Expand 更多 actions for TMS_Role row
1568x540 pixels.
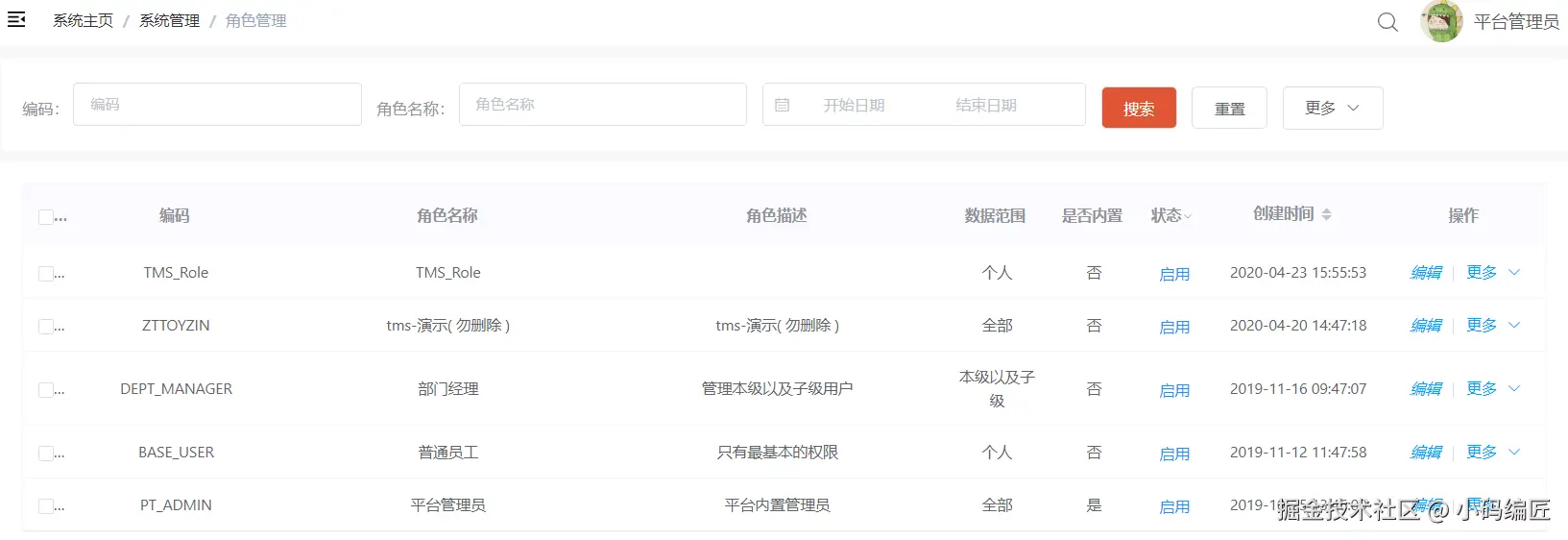tap(1493, 272)
